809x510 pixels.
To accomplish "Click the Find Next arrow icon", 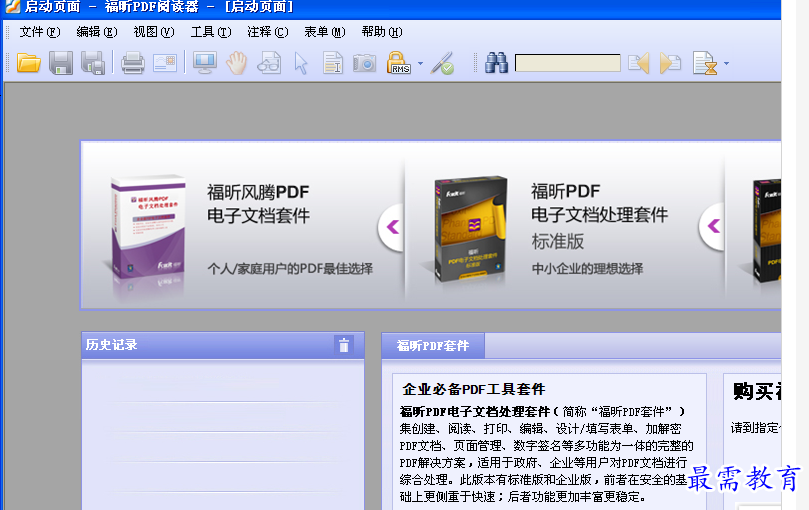I will tap(670, 63).
